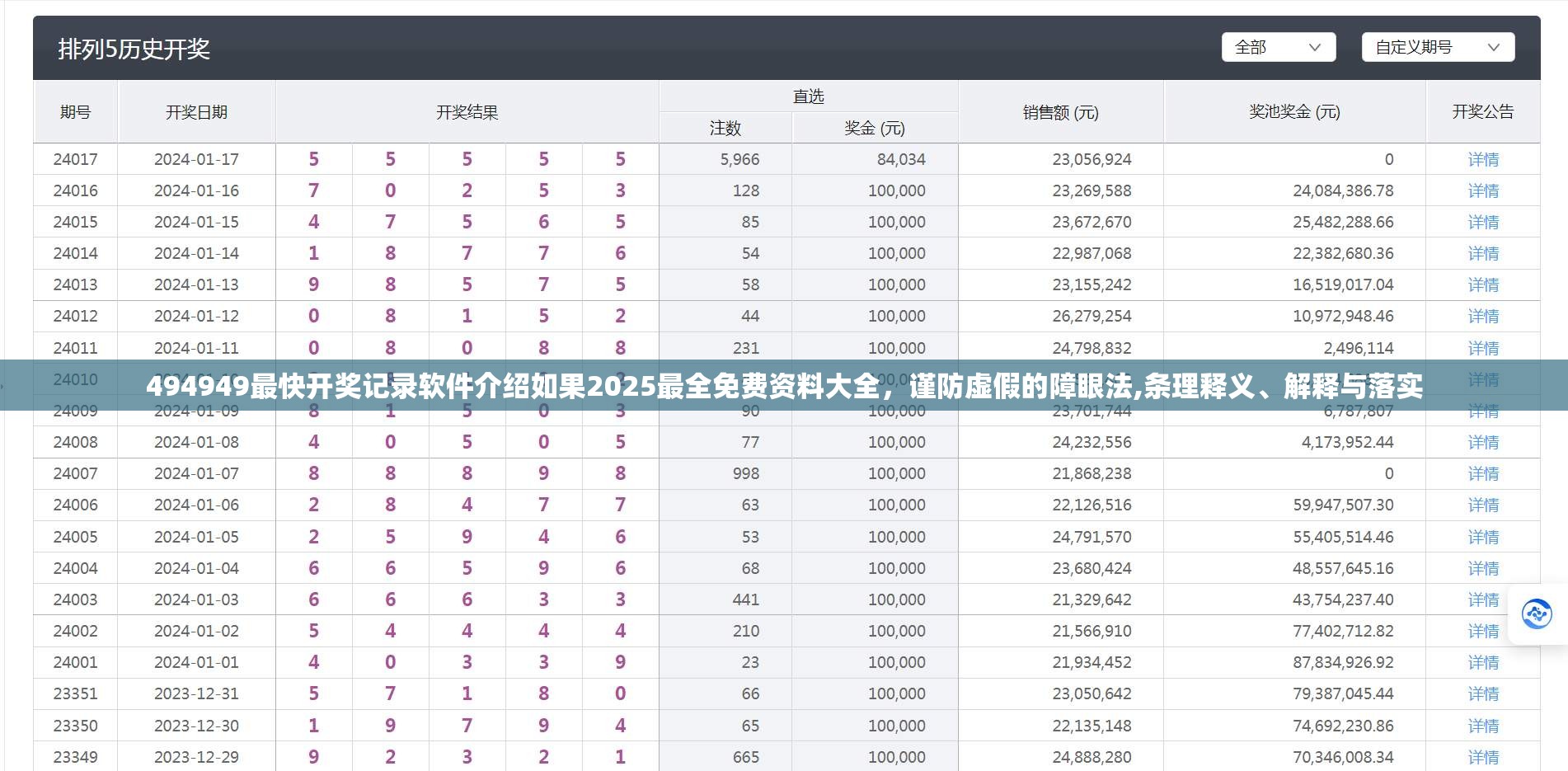Viewport: 1568px width, 771px height.
Task: Click the 开奖公告 column header
Action: click(1483, 111)
